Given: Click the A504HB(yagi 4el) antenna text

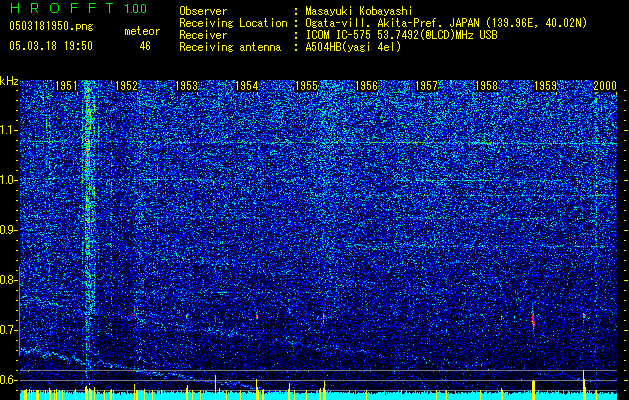Looking at the screenshot, I should click(353, 47).
